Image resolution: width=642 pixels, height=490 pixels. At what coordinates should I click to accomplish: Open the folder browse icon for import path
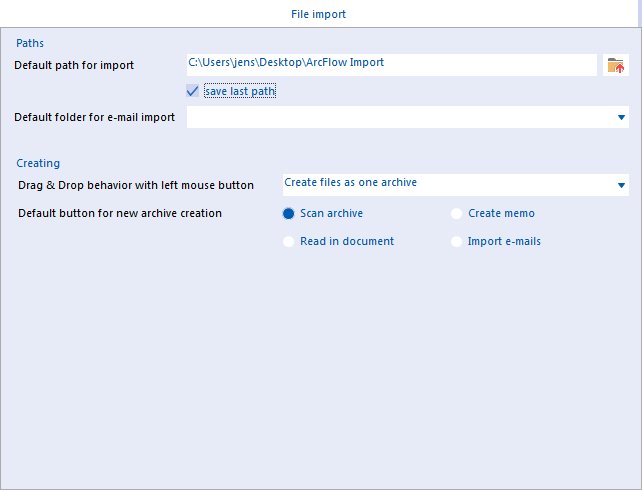tap(615, 65)
